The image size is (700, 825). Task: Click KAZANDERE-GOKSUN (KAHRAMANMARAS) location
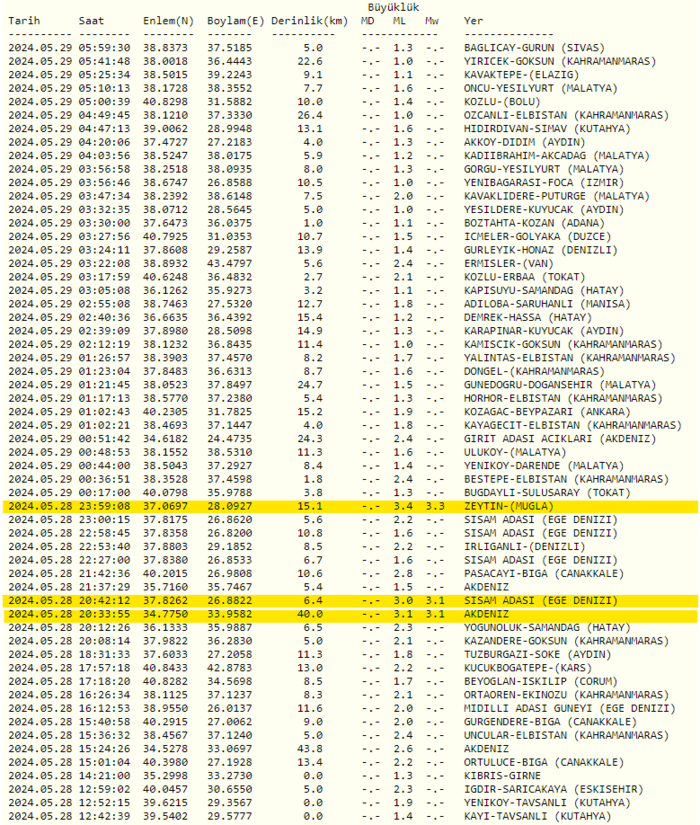tap(566, 641)
